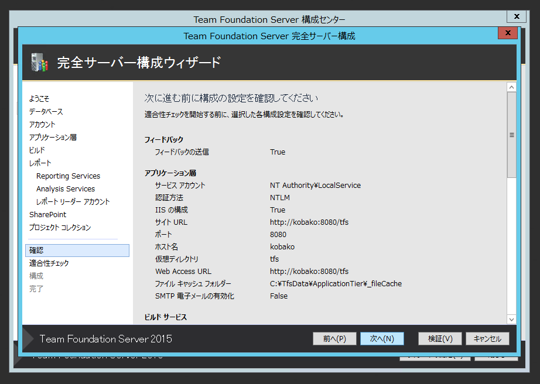Click the scrollbar up arrow
This screenshot has height=384, width=540.
[511, 87]
